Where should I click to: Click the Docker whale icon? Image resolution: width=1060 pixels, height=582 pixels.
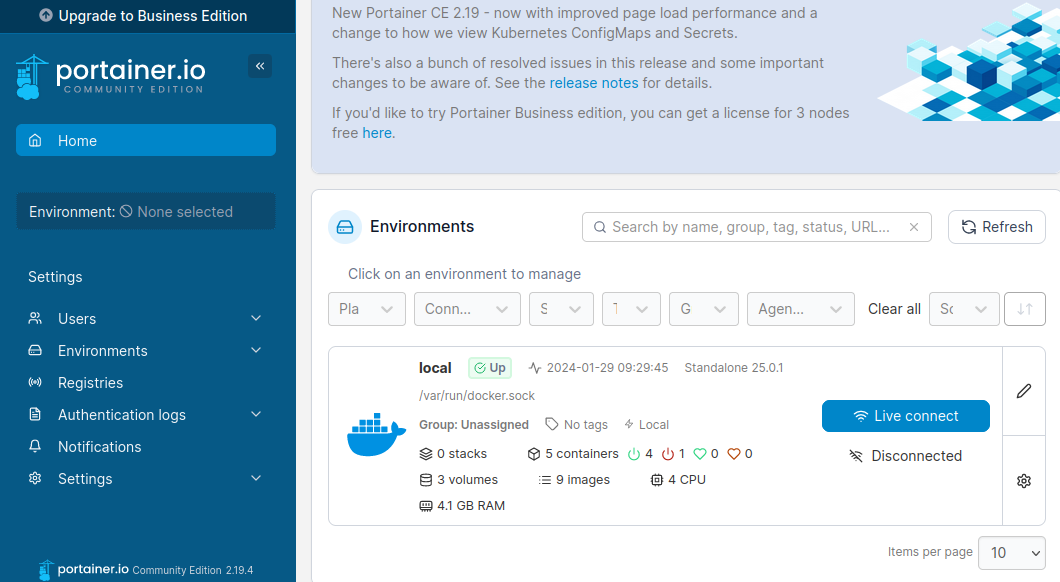click(x=376, y=435)
